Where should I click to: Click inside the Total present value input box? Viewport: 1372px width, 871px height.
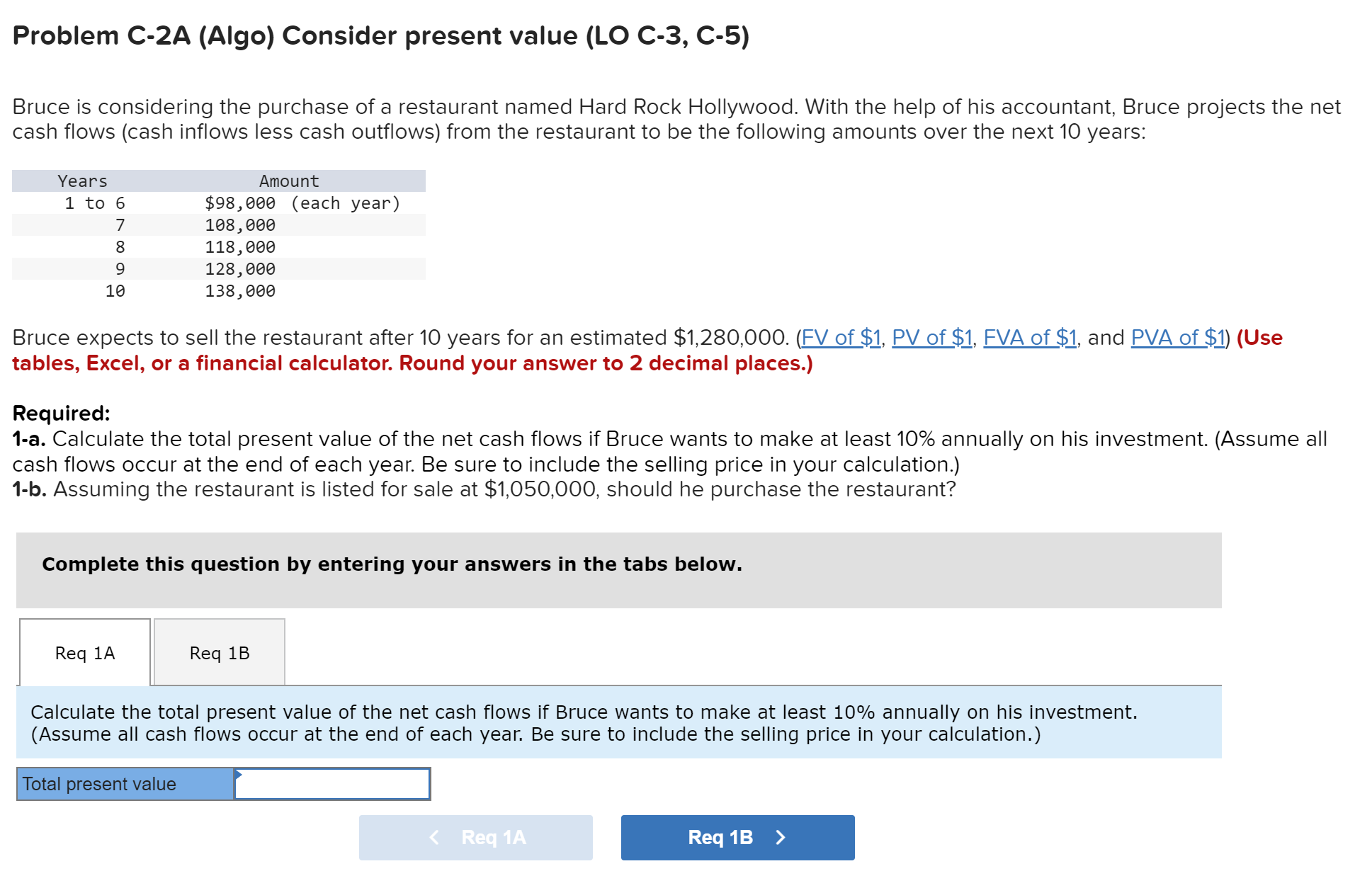pos(331,784)
